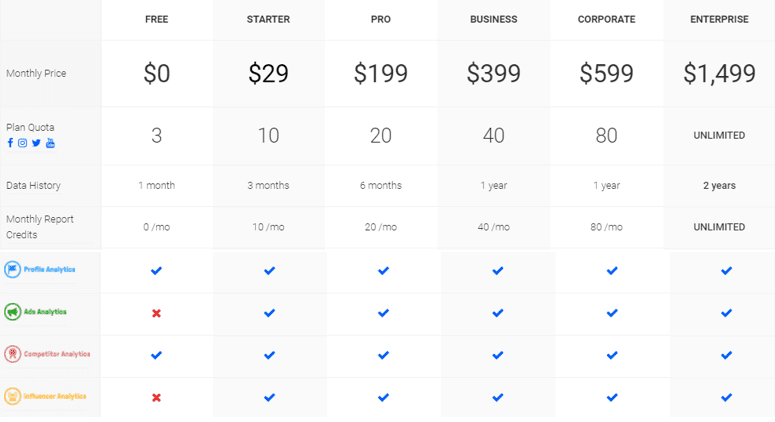Click the Competitor Analytics checkmark in Enterprise column

click(726, 355)
